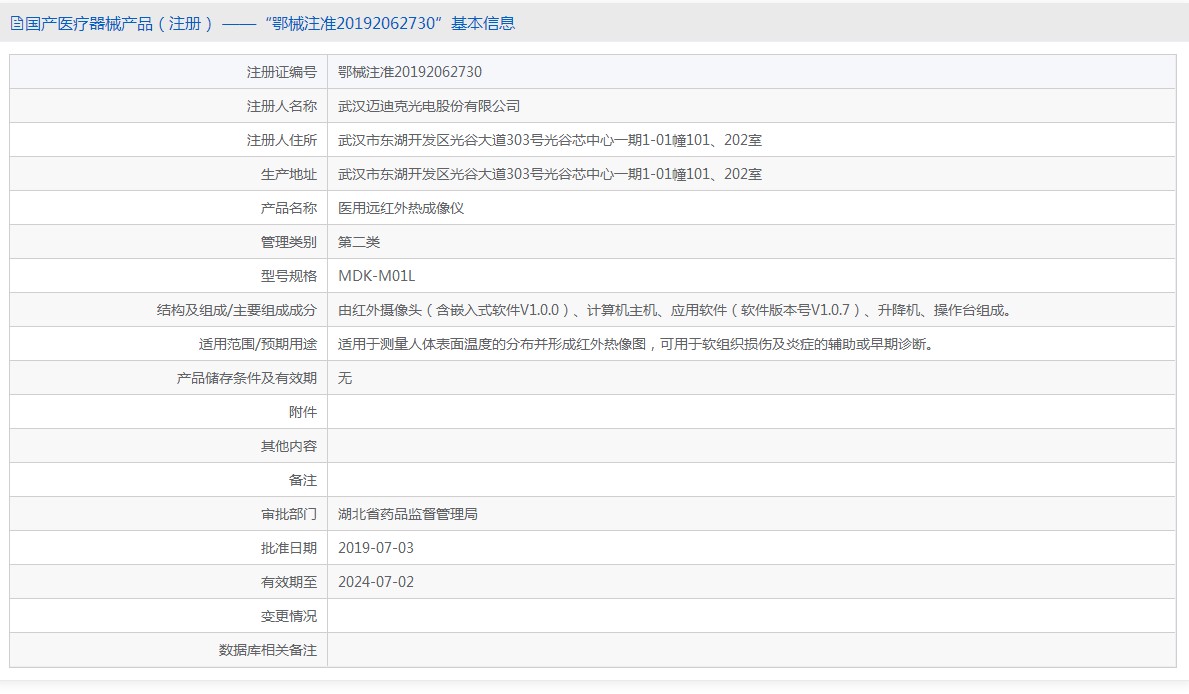Click the product name 医用远红外热成像仪

tap(401, 208)
